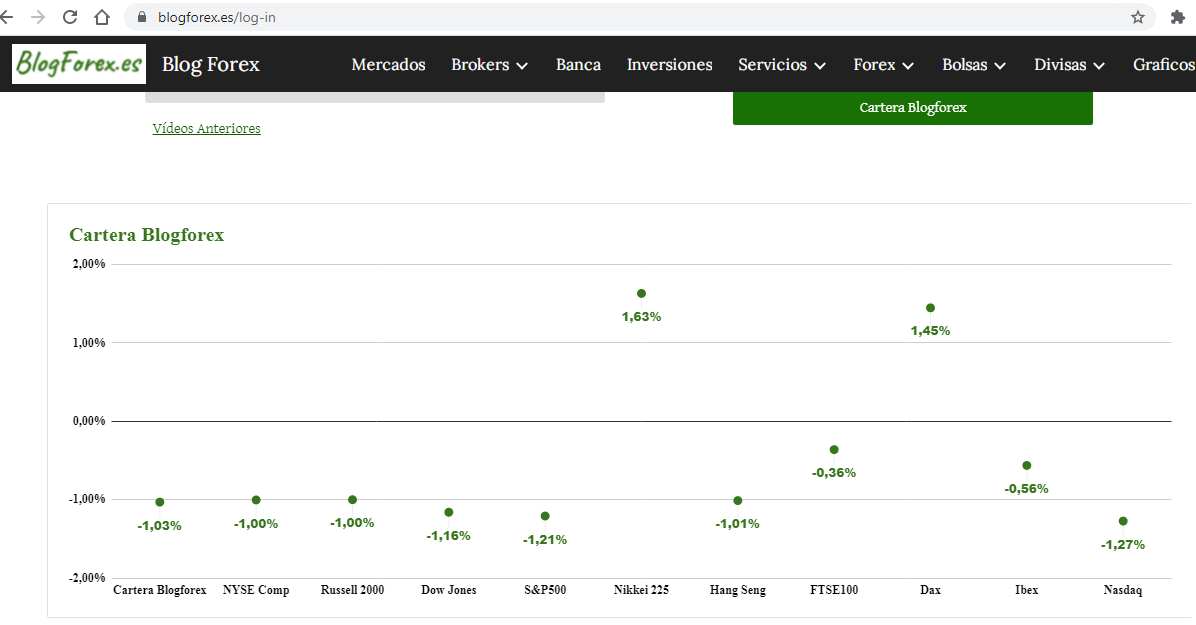The width and height of the screenshot is (1196, 625).
Task: Expand the Forex dropdown menu
Action: [x=883, y=65]
